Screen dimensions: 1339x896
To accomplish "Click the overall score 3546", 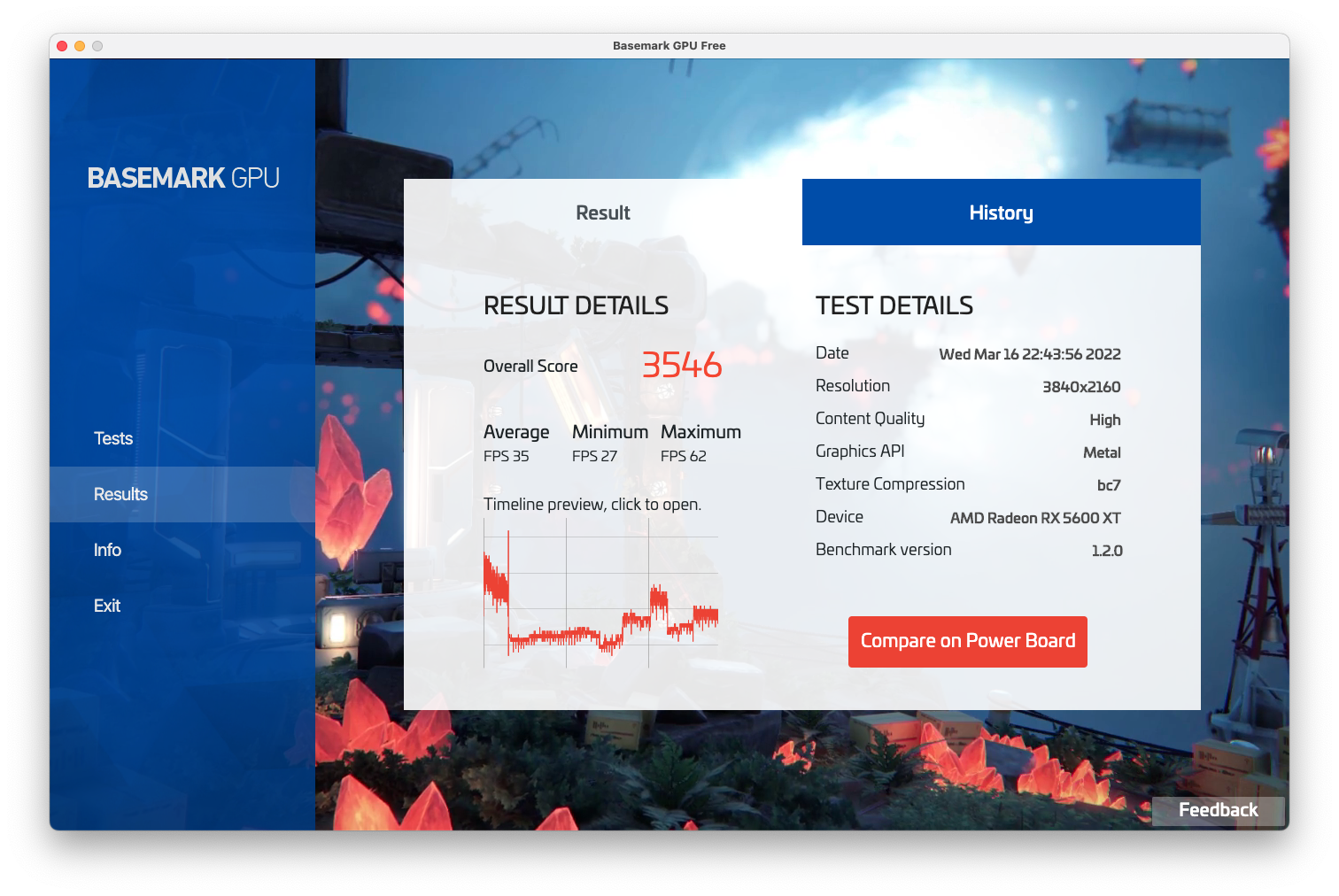I will [x=681, y=365].
